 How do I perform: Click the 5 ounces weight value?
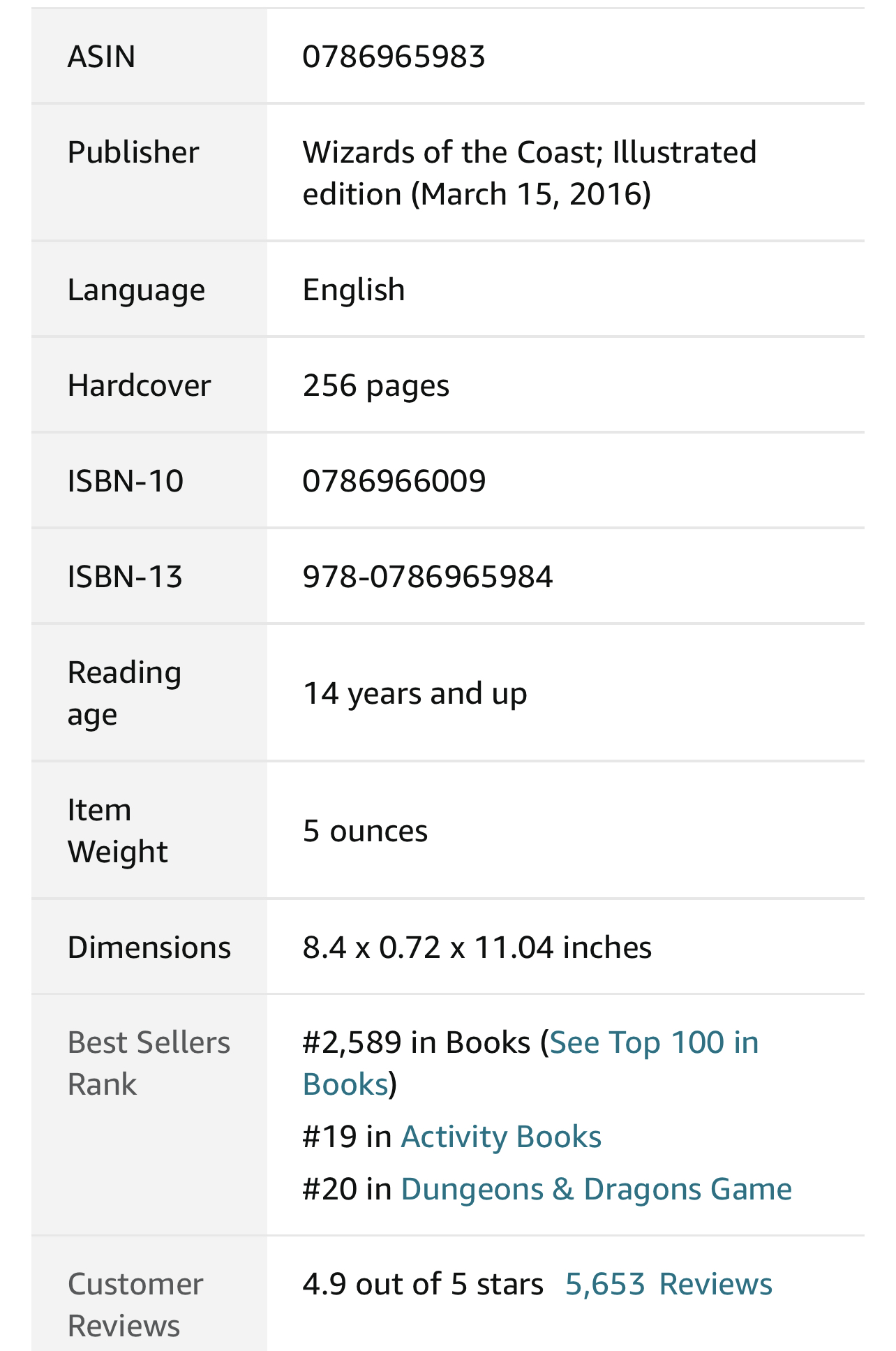[x=365, y=831]
